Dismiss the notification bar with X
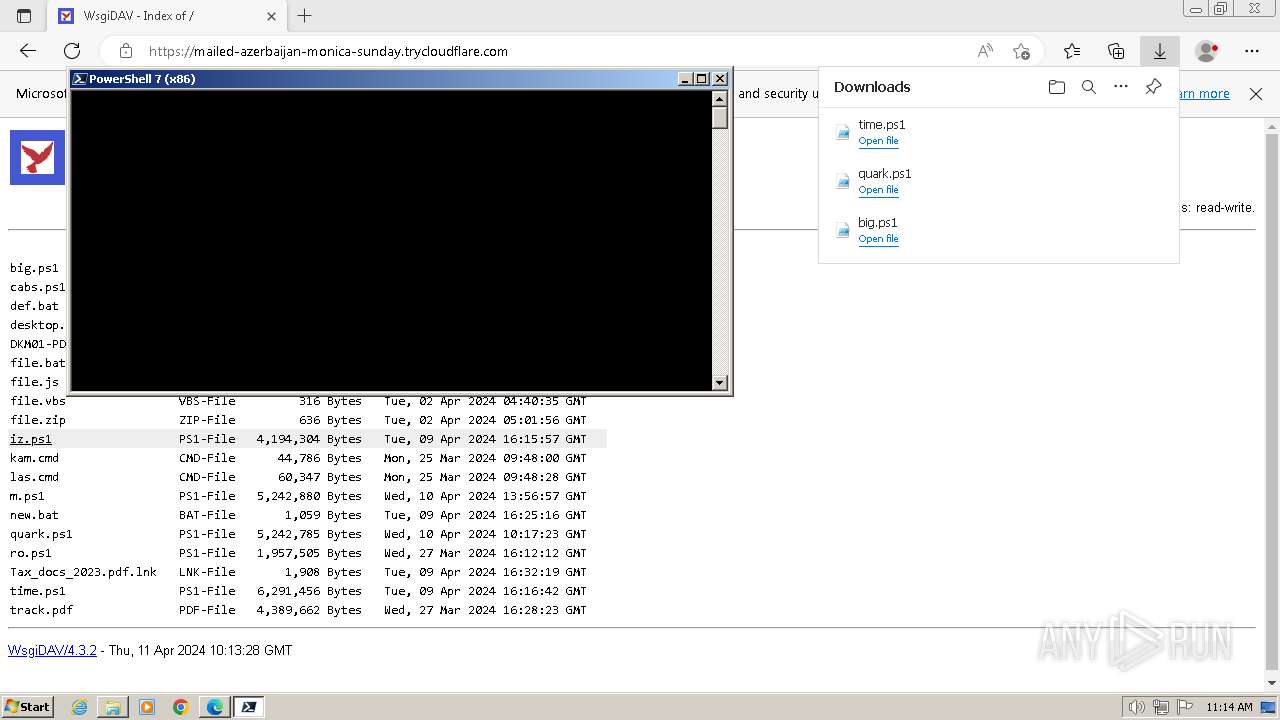The width and height of the screenshot is (1280, 720). point(1256,94)
